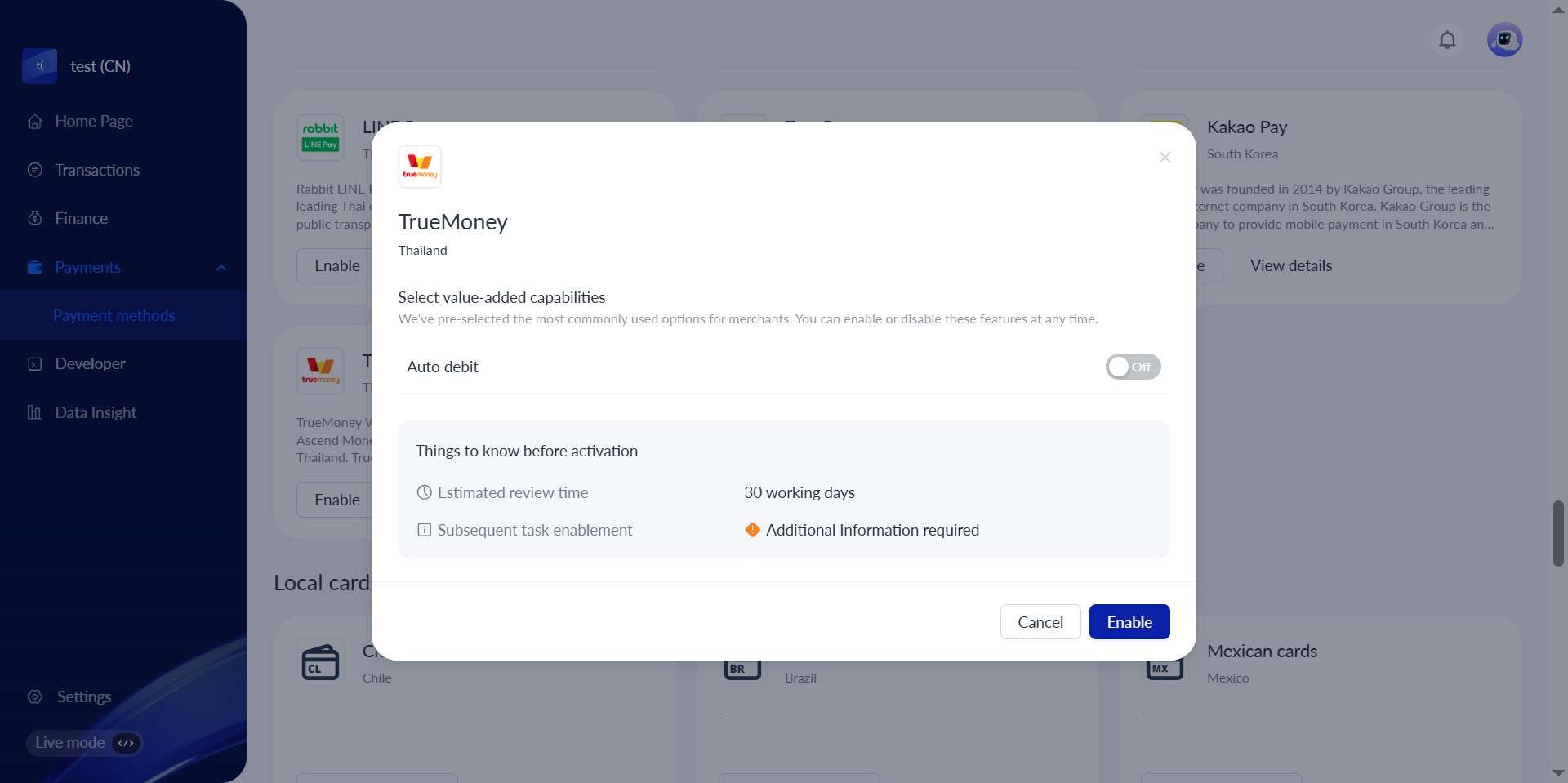
Task: Click the page vertical scrollbar thumb
Action: pos(1558,534)
